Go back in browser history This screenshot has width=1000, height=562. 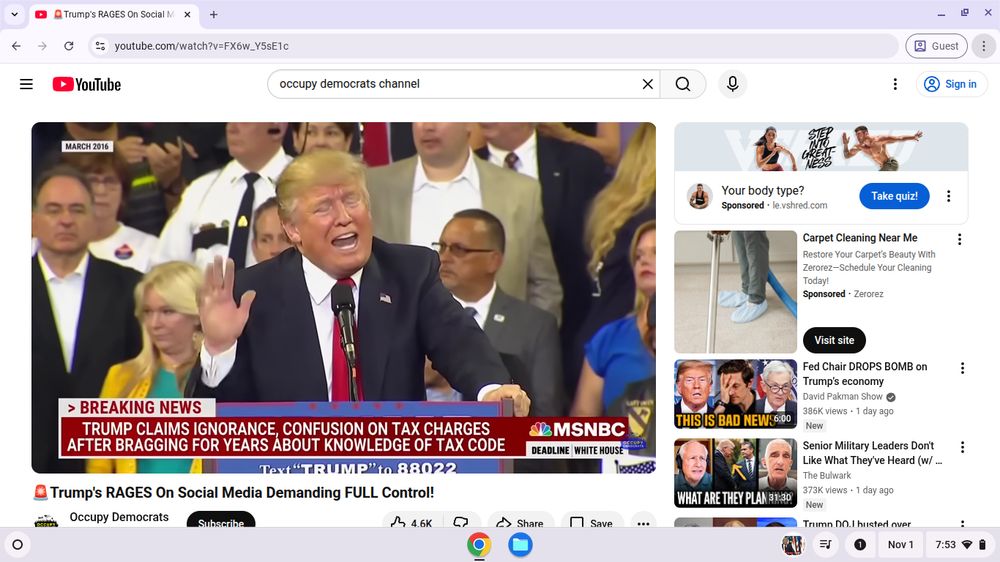pos(17,46)
